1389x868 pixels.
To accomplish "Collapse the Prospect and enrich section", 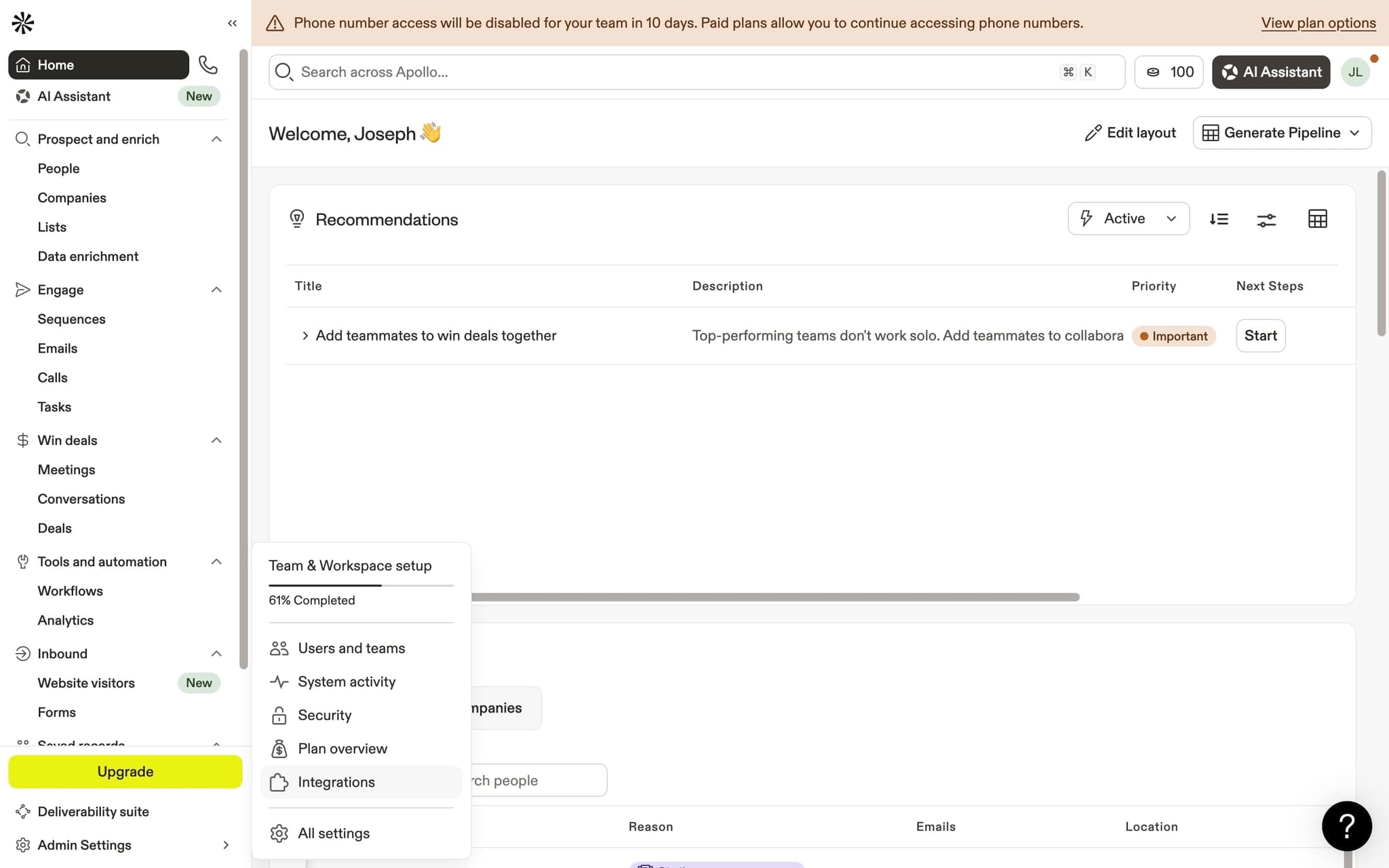I will (216, 138).
